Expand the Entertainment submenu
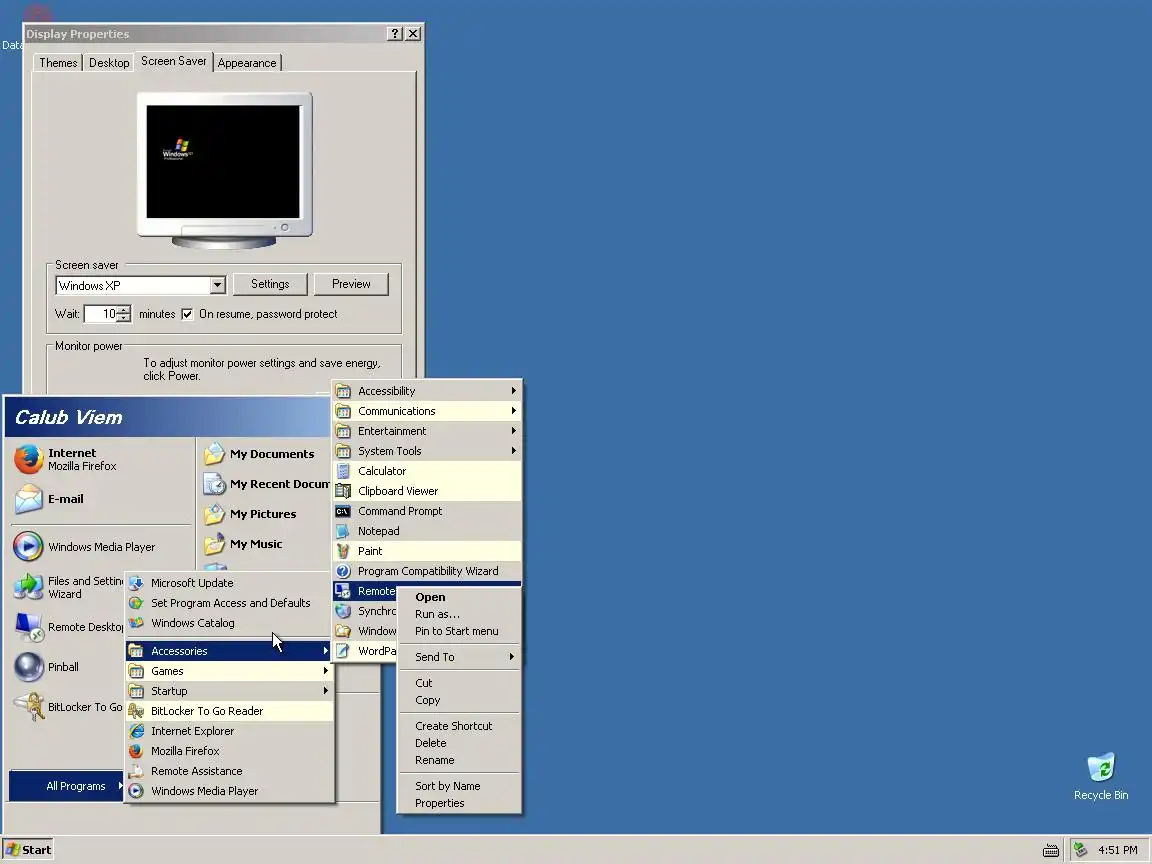The width and height of the screenshot is (1152, 864). point(427,431)
